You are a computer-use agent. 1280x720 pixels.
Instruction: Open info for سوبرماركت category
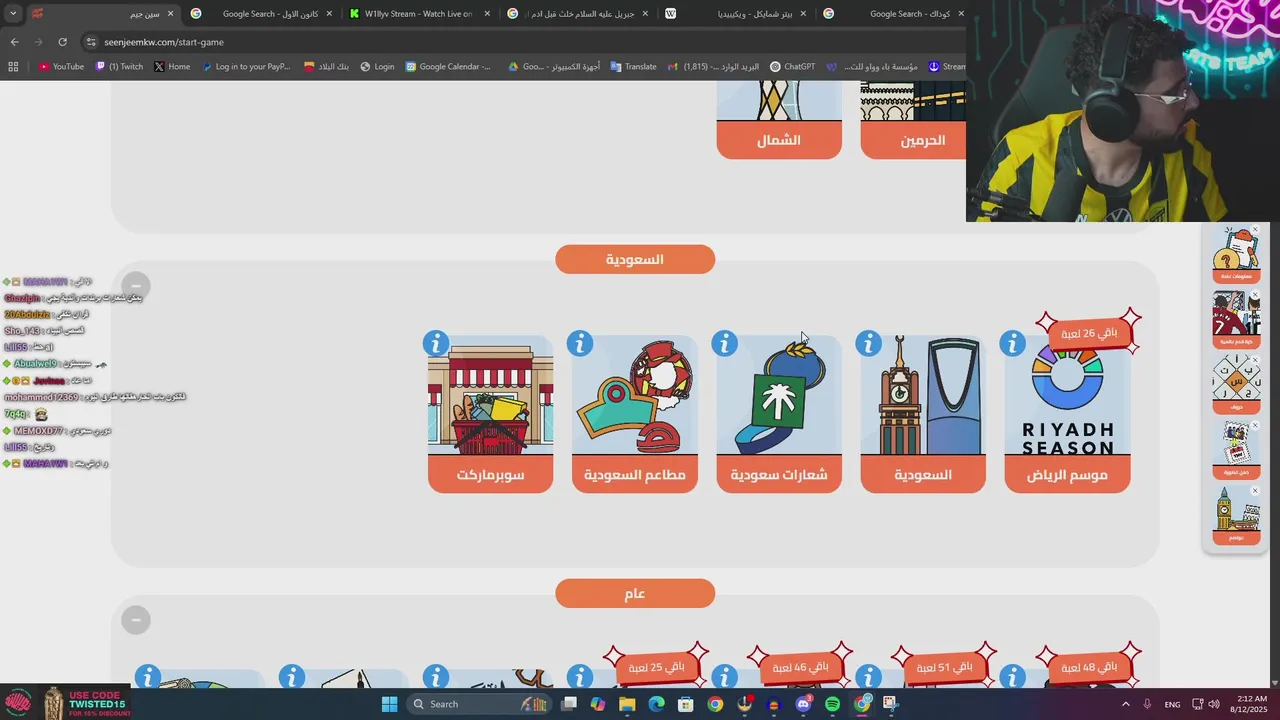436,344
